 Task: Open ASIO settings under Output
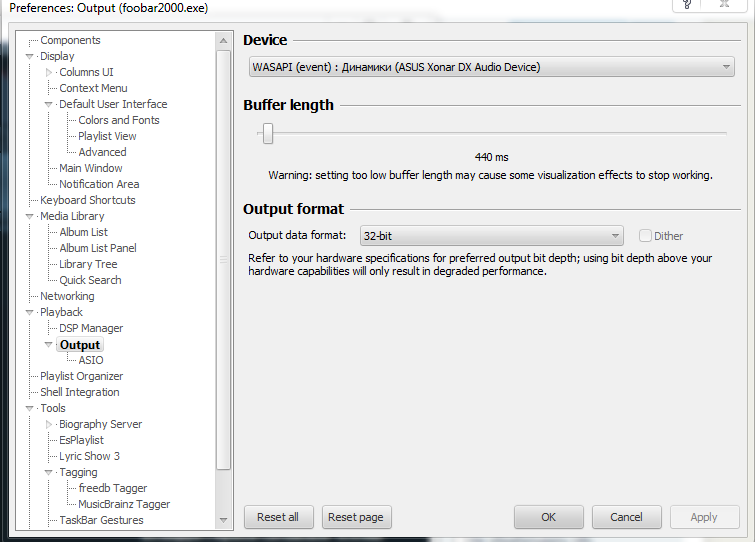[x=91, y=360]
